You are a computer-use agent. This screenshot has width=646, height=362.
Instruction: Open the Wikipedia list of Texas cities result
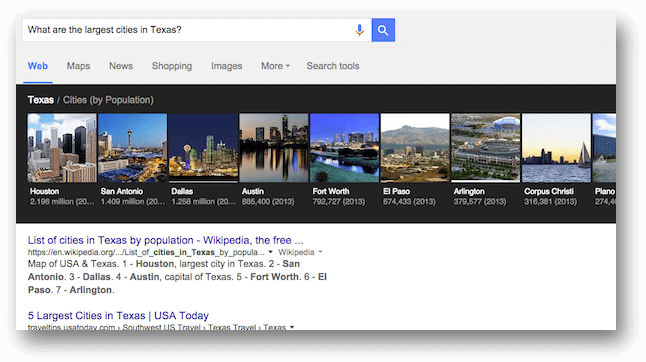pyautogui.click(x=165, y=240)
